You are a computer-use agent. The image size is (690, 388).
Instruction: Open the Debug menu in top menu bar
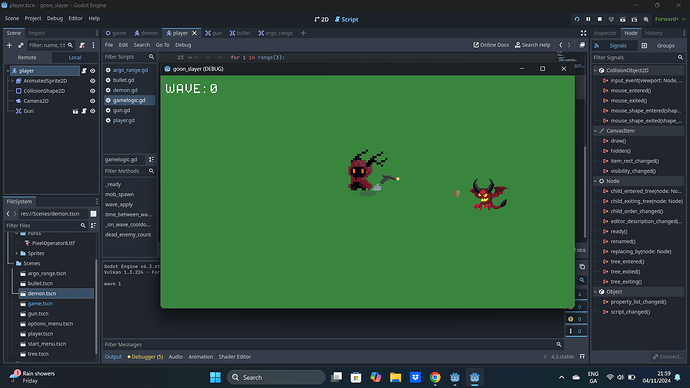(55, 18)
